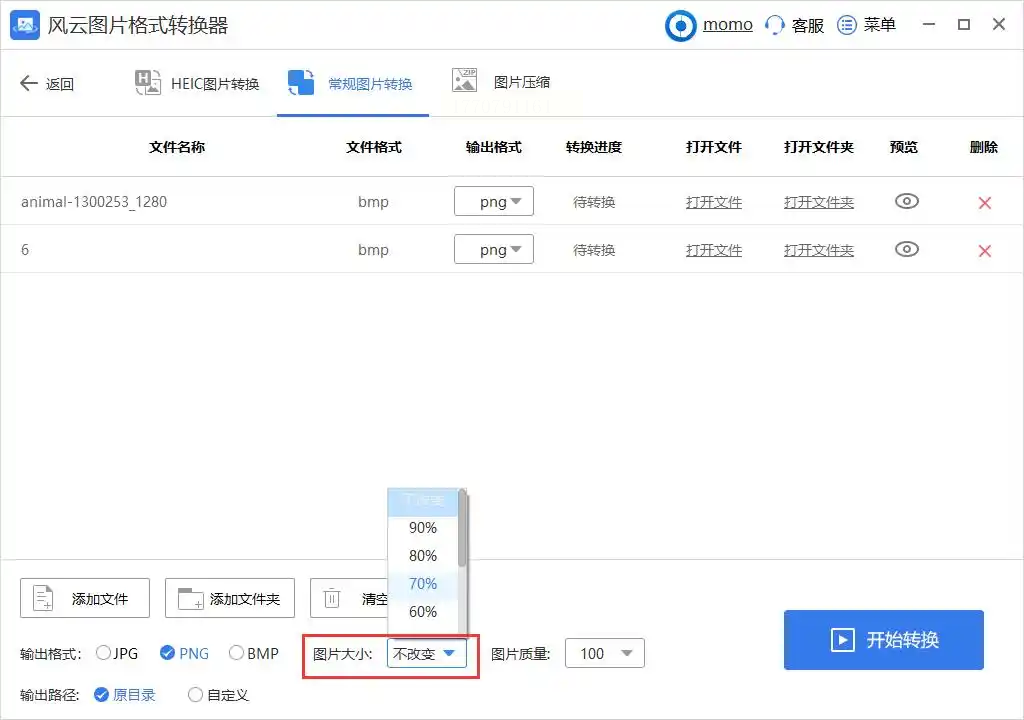Click the 添加文件 button
Image resolution: width=1024 pixels, height=720 pixels.
85,598
